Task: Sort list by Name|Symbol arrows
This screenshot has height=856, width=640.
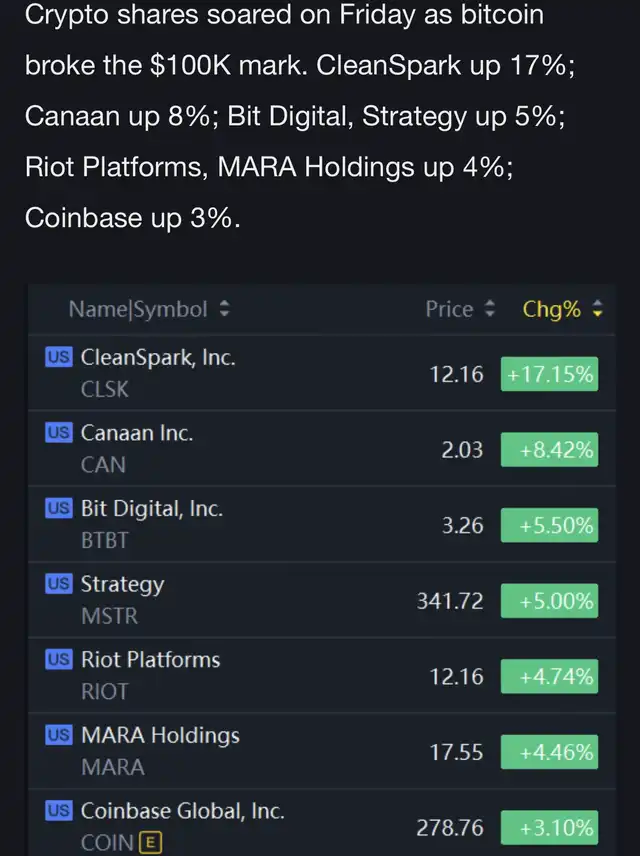Action: 224,309
